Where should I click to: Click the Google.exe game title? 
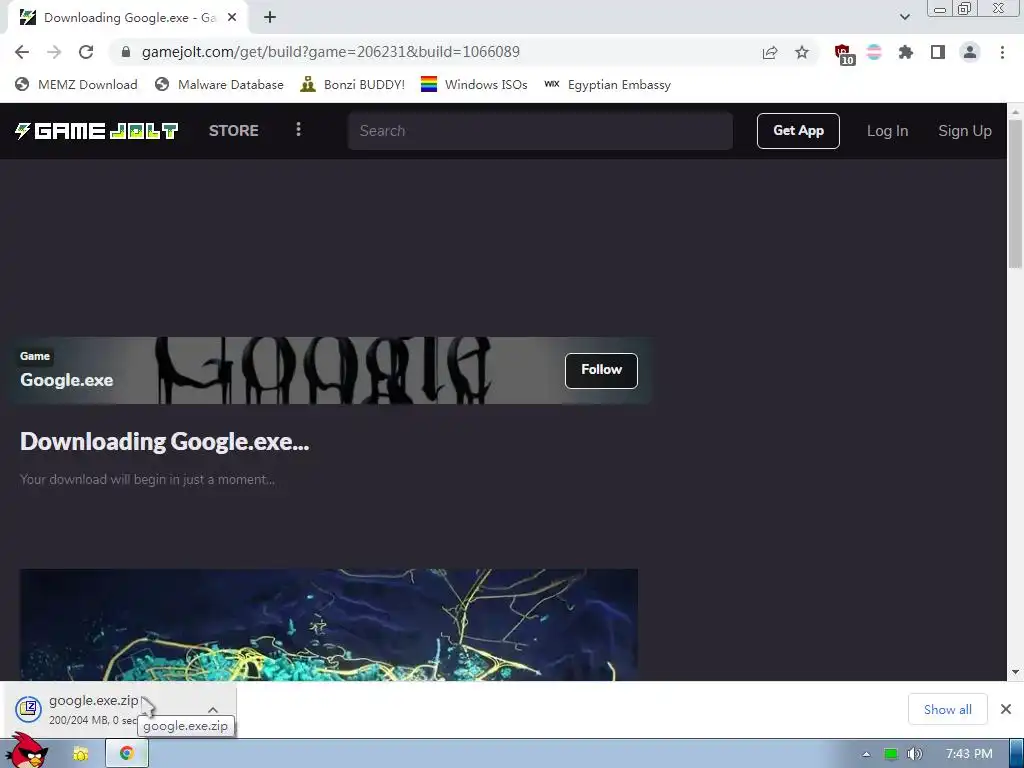tap(67, 380)
